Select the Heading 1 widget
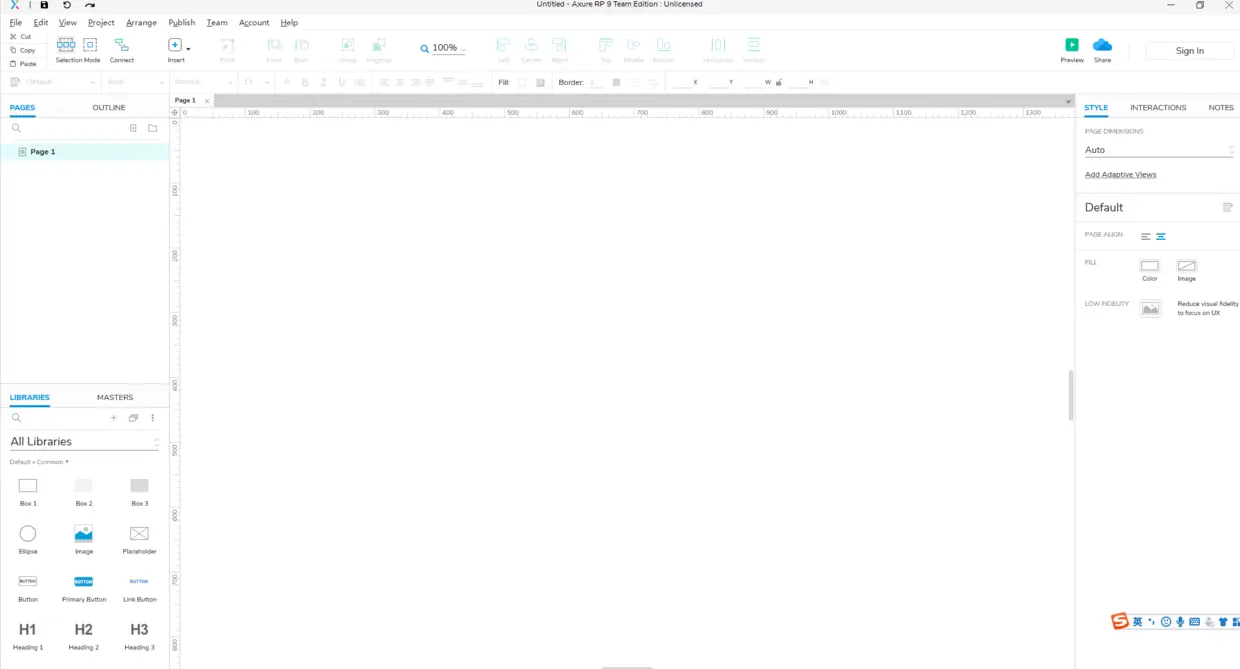The image size is (1240, 669). [x=28, y=634]
